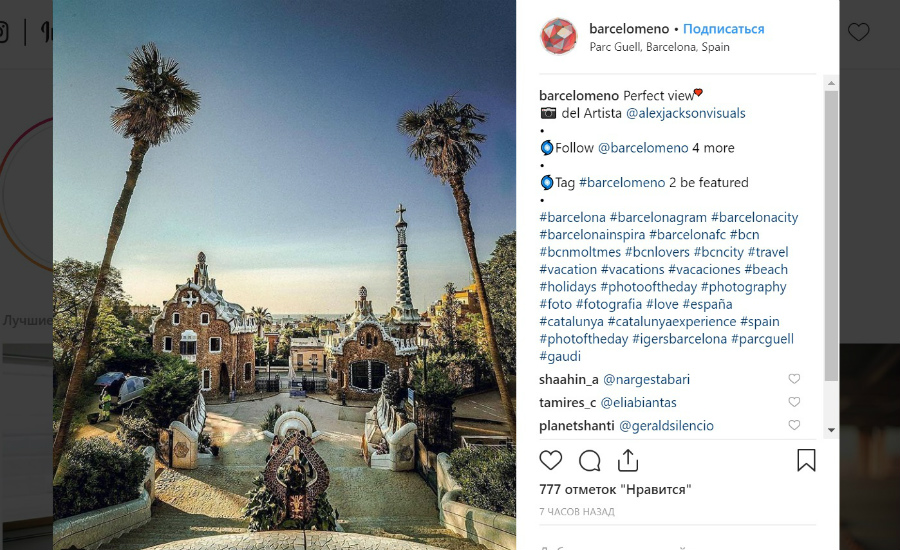The width and height of the screenshot is (900, 550).
Task: View the 777 likes list
Action: click(615, 490)
